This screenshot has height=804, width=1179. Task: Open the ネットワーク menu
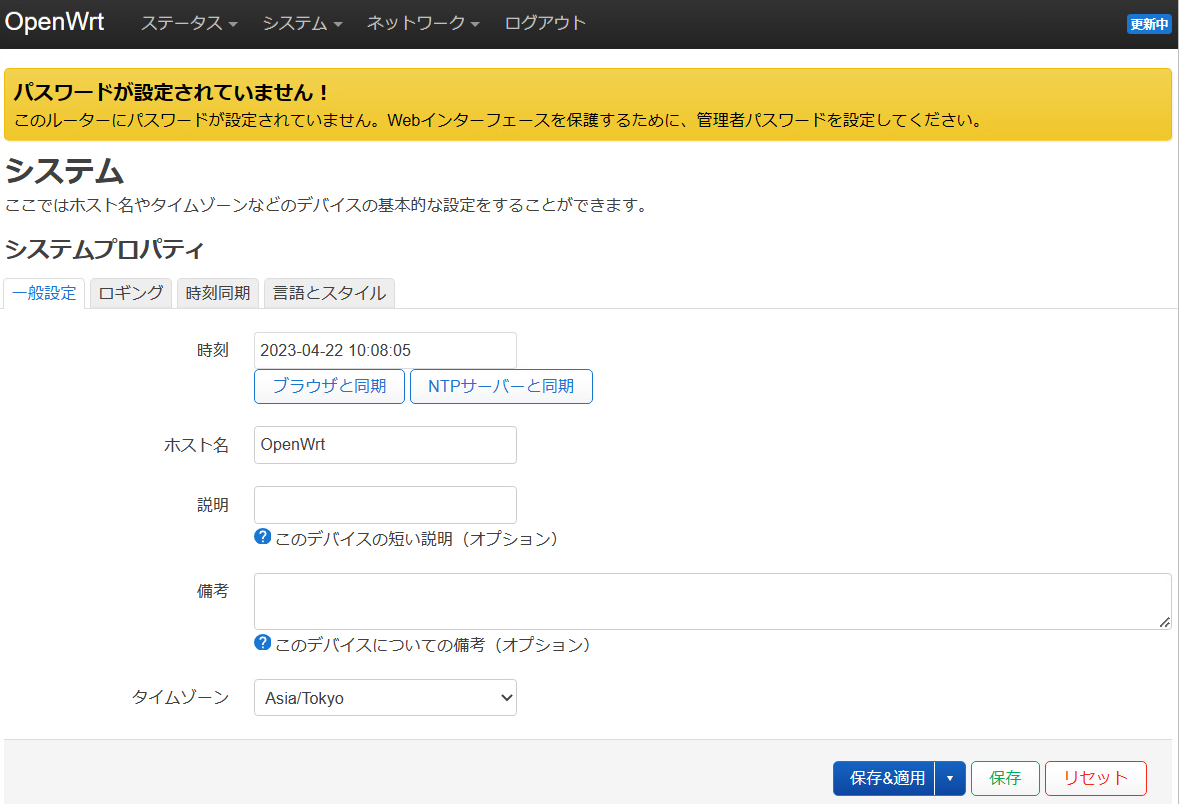pos(423,23)
